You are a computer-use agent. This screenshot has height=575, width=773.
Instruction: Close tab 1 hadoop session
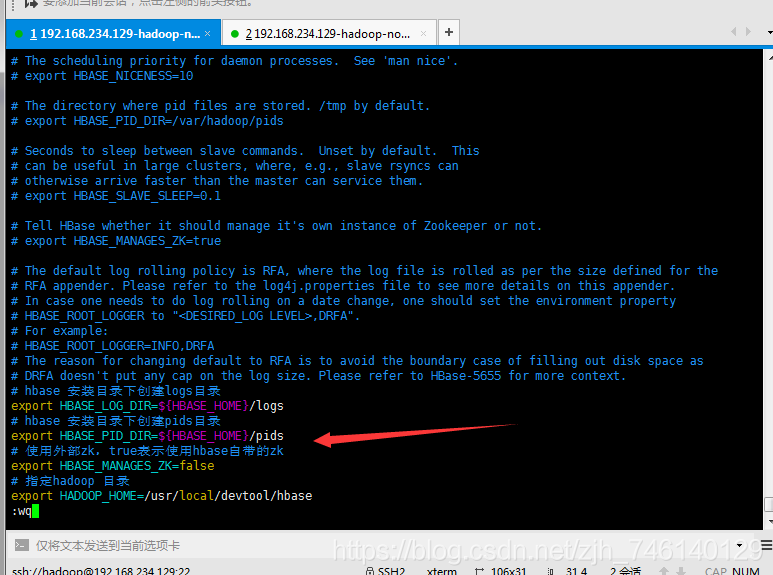click(208, 34)
